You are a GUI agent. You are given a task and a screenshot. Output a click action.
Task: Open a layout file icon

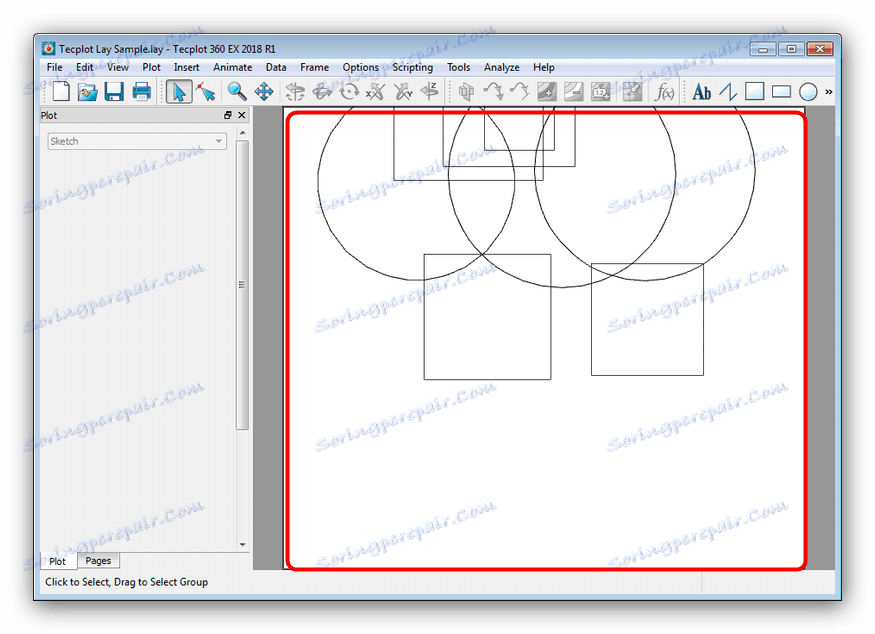[87, 92]
